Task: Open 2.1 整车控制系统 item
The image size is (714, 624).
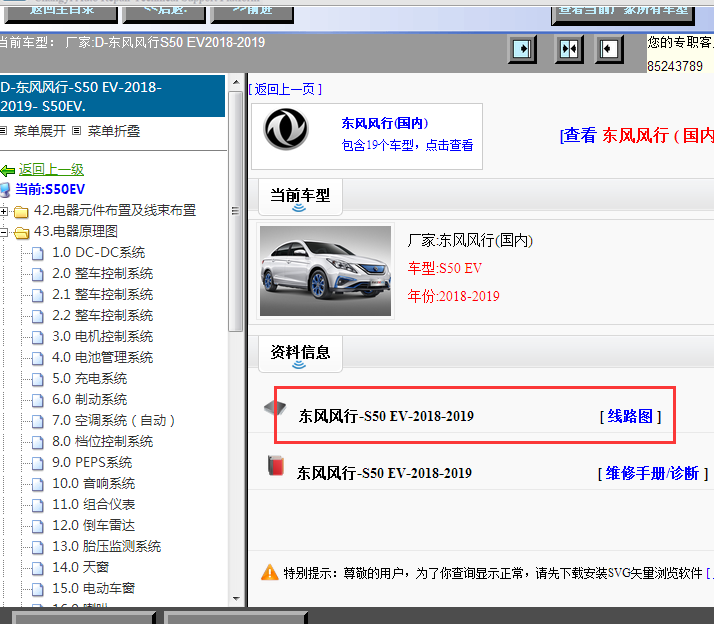Action: click(x=102, y=295)
